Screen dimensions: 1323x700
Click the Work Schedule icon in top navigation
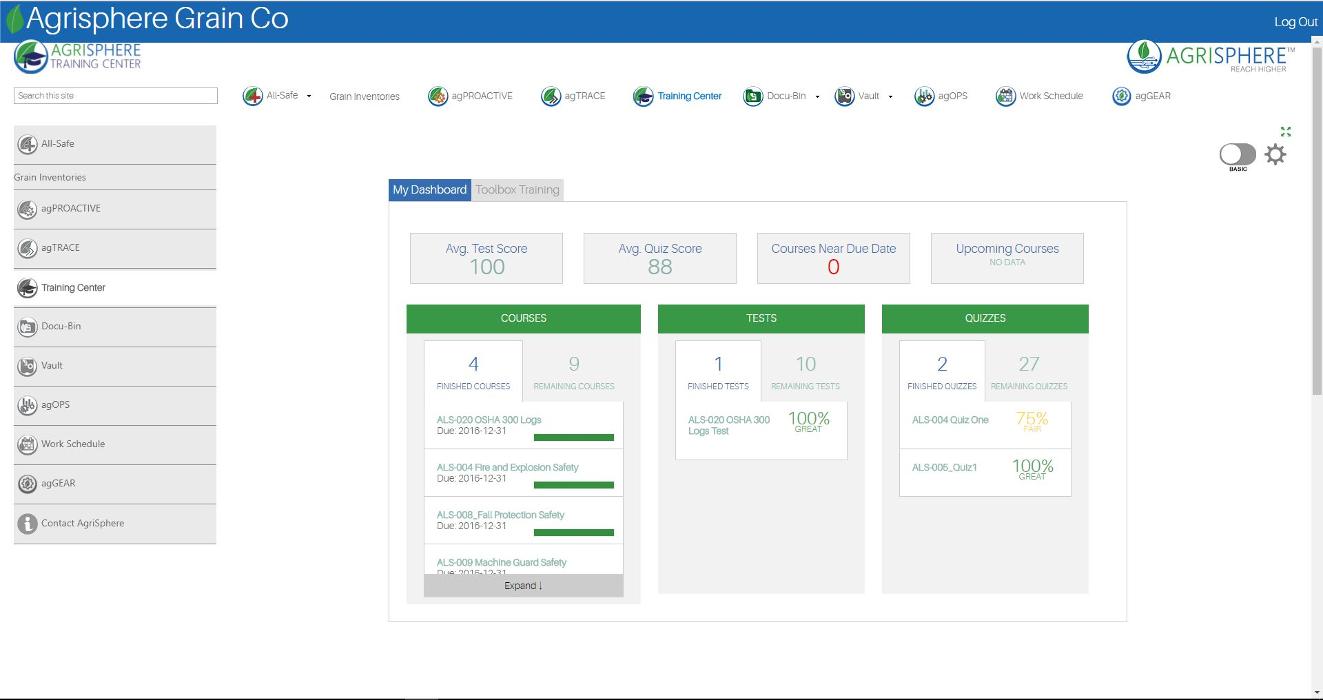[x=1006, y=96]
